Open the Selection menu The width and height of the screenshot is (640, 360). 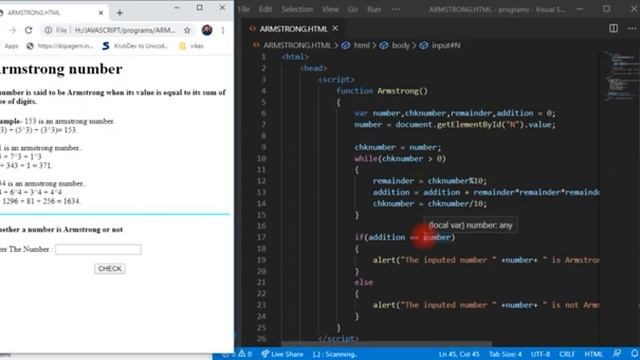point(297,9)
